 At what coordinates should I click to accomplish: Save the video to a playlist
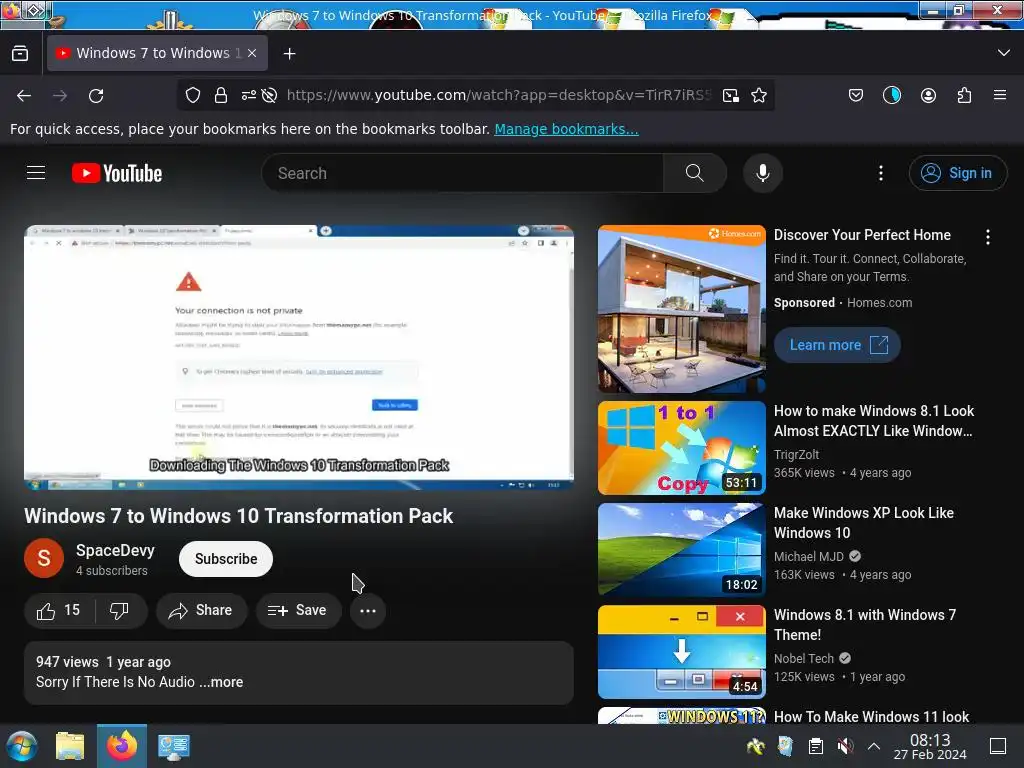click(298, 611)
